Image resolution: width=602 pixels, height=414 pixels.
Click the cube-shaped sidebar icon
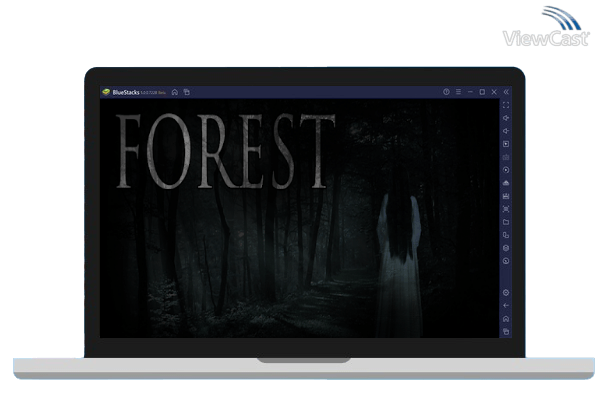pyautogui.click(x=506, y=248)
